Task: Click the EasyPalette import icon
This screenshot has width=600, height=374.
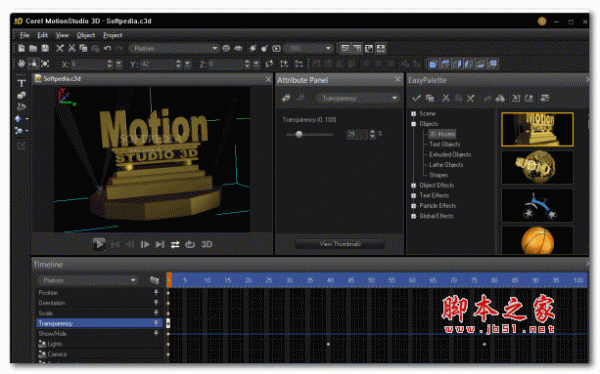Action: point(516,98)
